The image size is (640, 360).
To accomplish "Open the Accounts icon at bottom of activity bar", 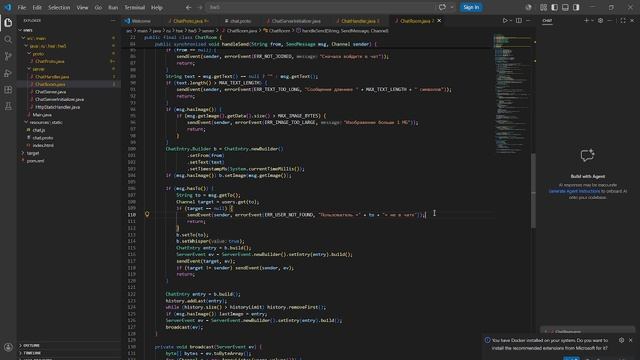I will [8, 347].
